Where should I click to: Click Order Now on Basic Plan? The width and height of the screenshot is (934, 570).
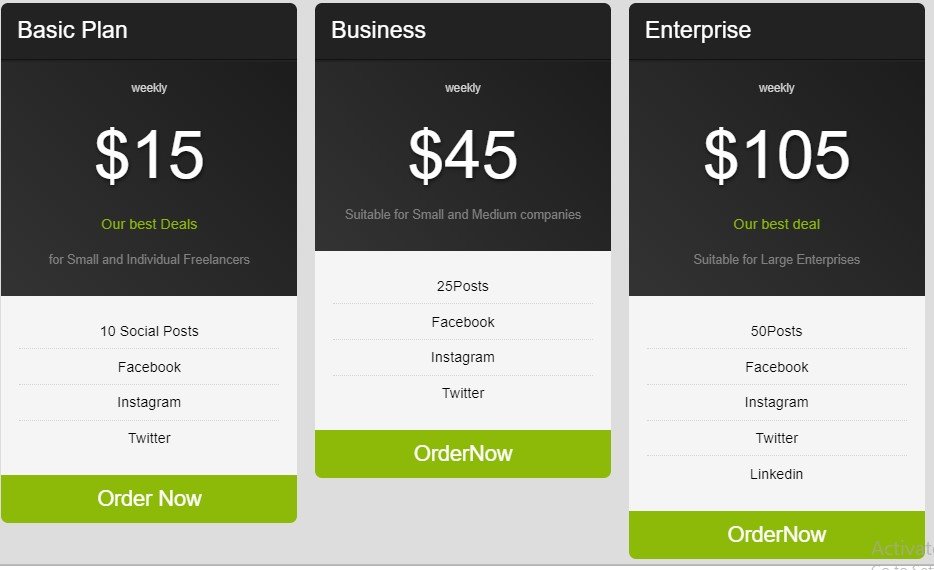pyautogui.click(x=149, y=498)
